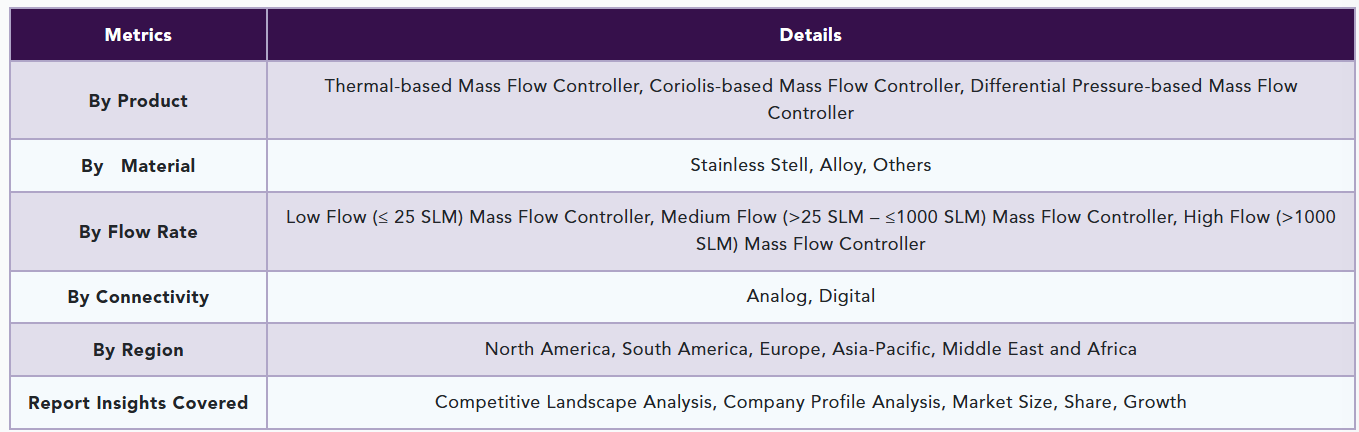Click the Stainless Stell, Alloy, Others cell
The image size is (1359, 432).
pyautogui.click(x=810, y=165)
